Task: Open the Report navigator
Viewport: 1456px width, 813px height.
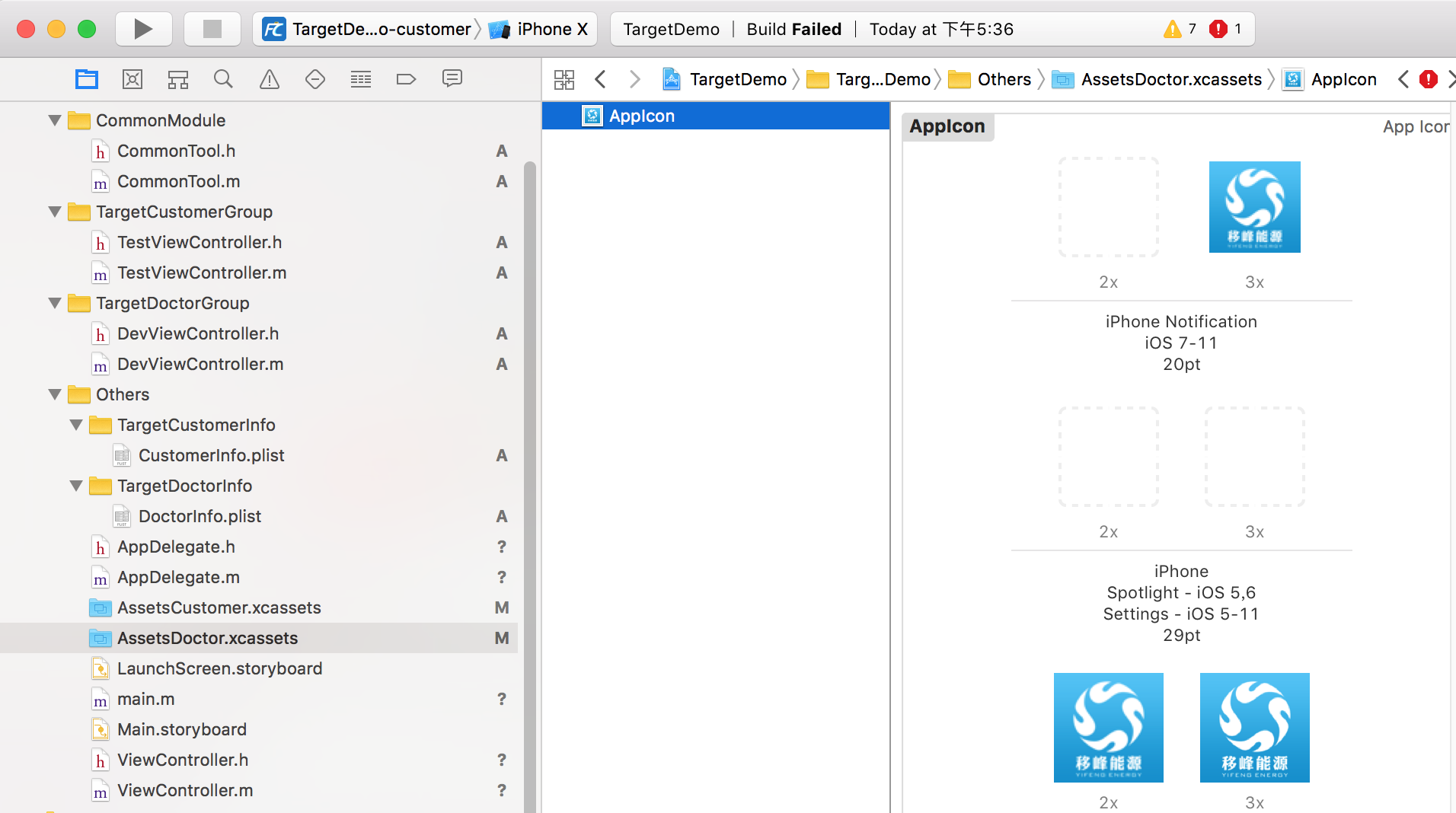Action: coord(452,79)
